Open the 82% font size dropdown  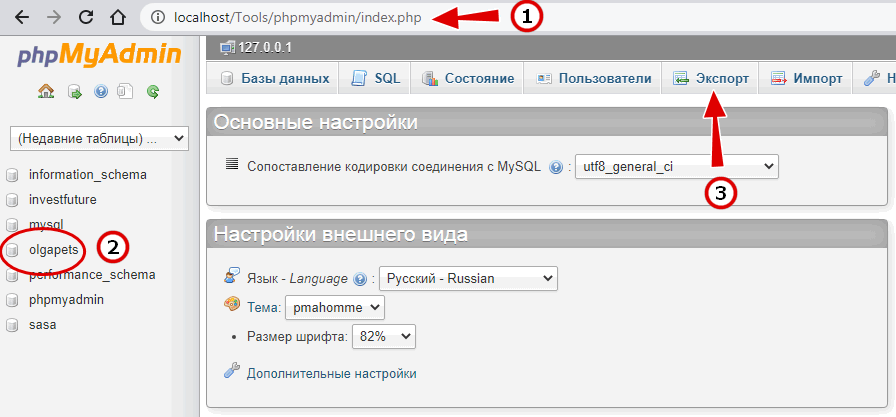tap(384, 336)
